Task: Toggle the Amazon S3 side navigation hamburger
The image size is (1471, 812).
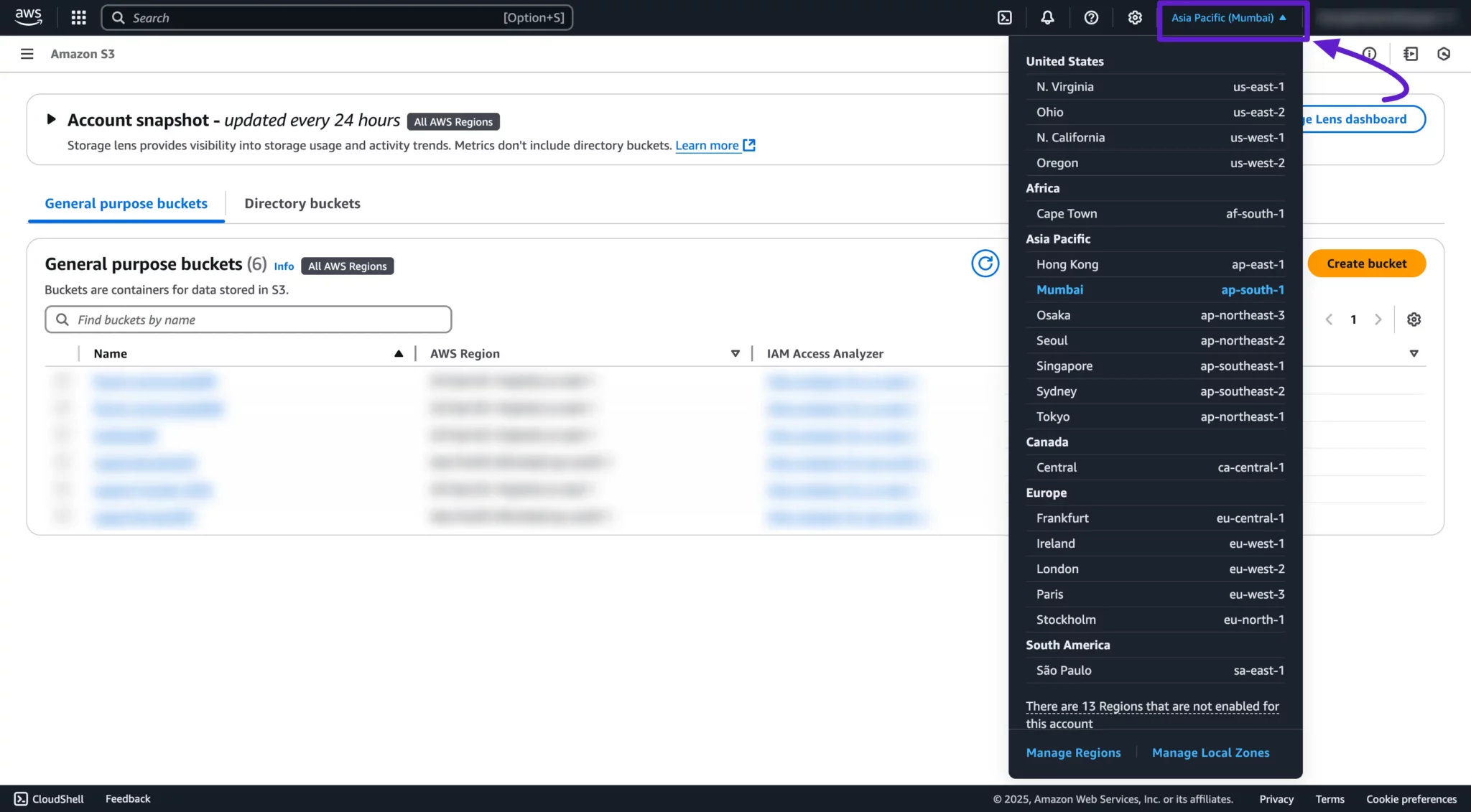Action: (27, 54)
